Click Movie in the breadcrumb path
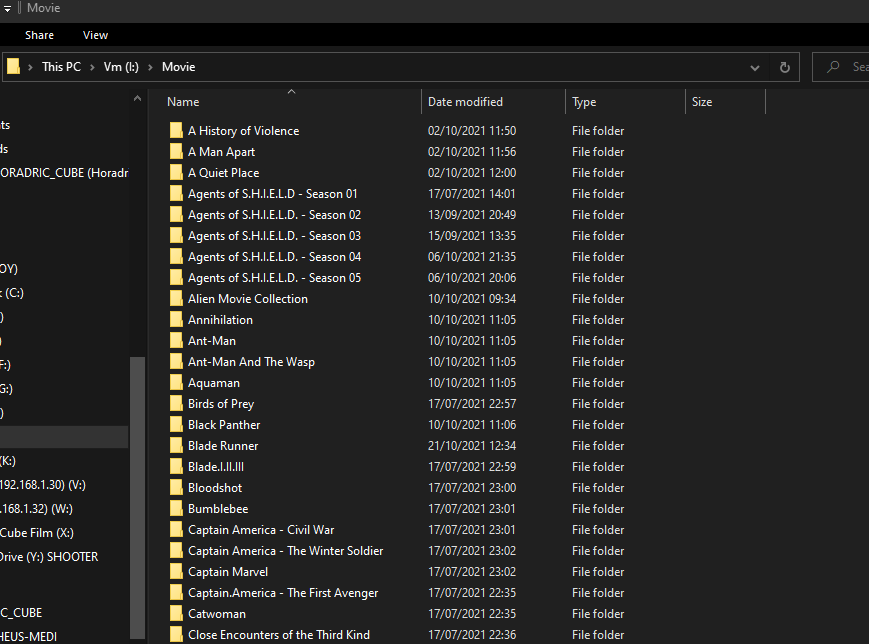The height and width of the screenshot is (644, 869). tap(178, 67)
